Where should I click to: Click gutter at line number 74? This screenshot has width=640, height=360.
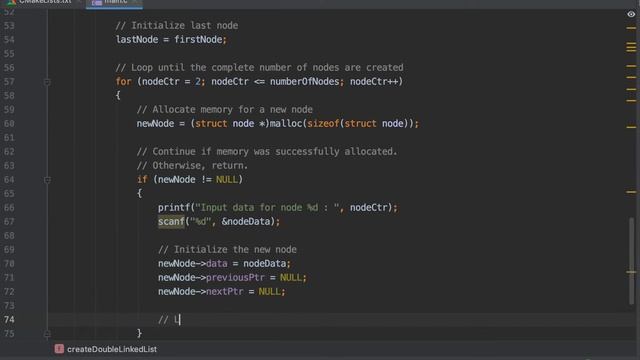[9, 320]
